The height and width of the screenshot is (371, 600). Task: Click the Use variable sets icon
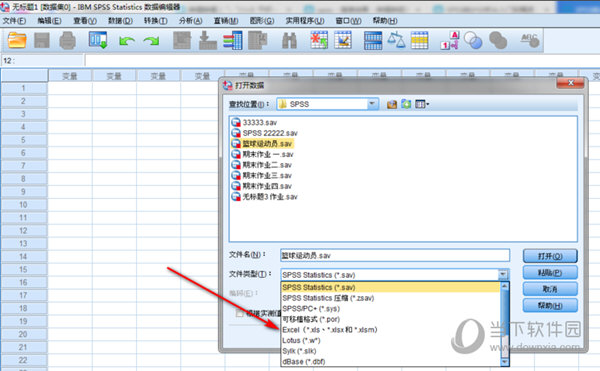point(473,40)
